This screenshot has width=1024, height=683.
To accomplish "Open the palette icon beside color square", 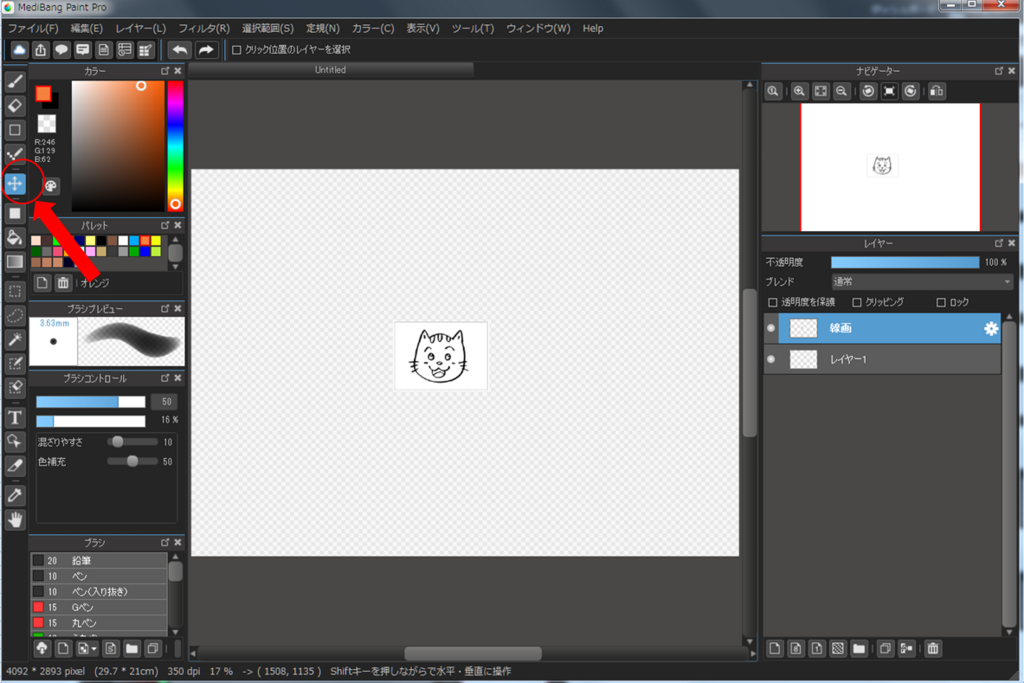I will [x=51, y=186].
